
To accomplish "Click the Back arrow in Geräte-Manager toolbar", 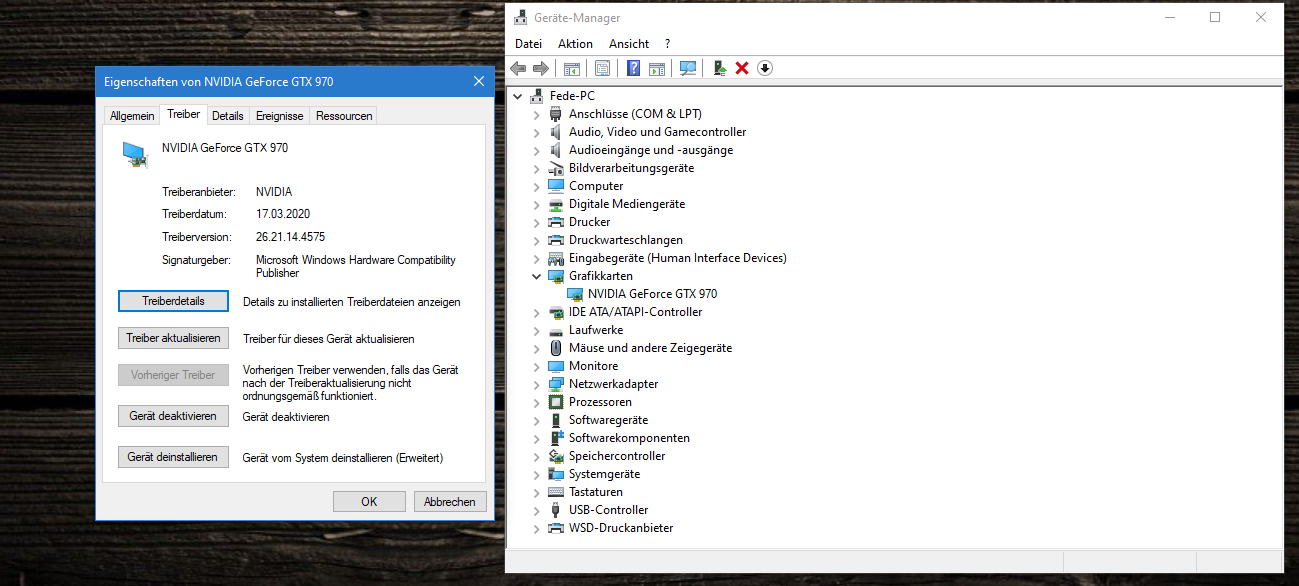I will tap(518, 68).
